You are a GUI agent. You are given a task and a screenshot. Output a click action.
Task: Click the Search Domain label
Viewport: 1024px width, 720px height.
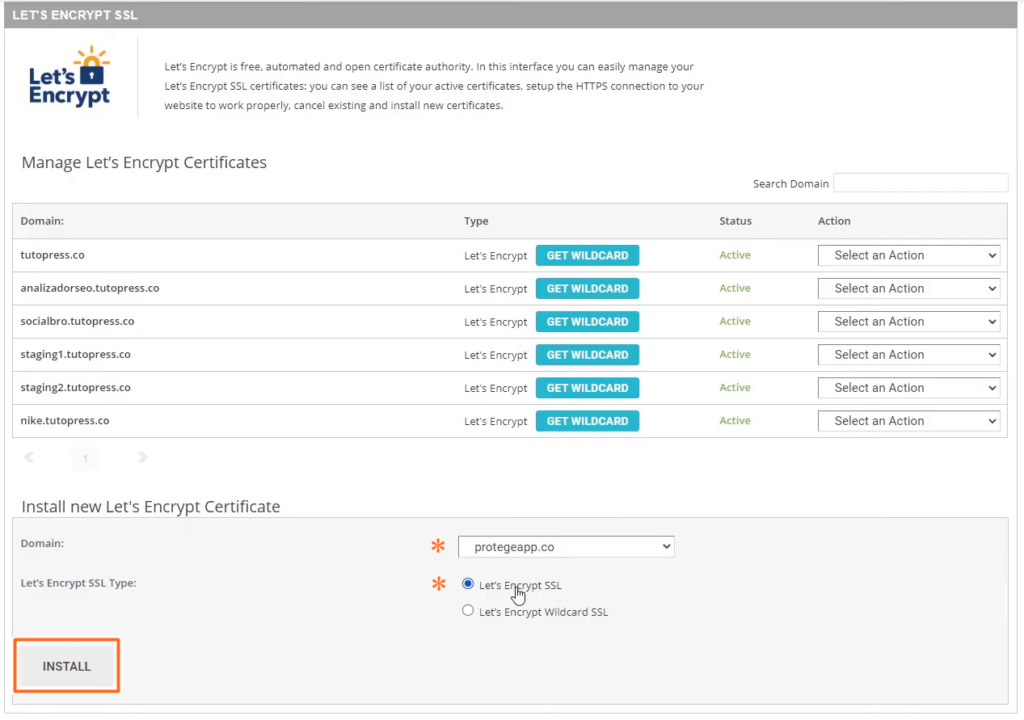pos(791,184)
